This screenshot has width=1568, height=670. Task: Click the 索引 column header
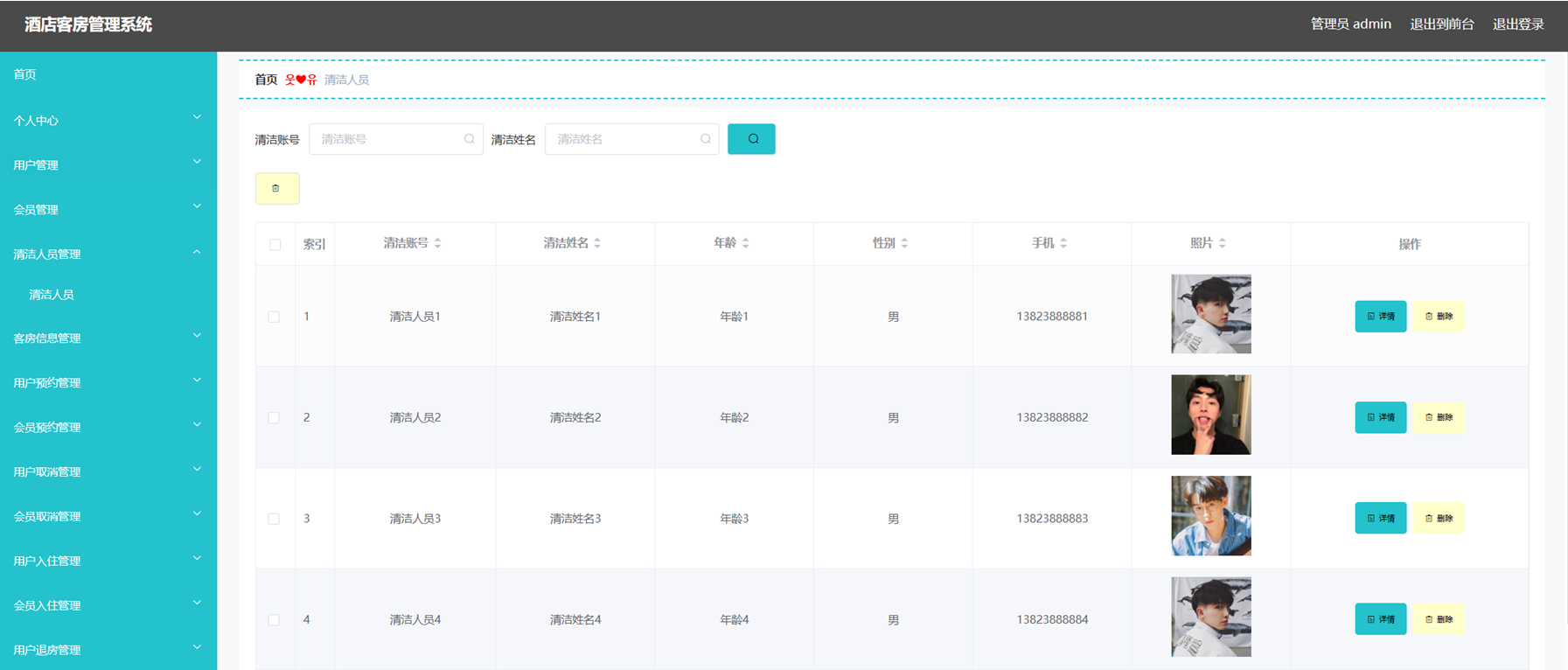315,245
